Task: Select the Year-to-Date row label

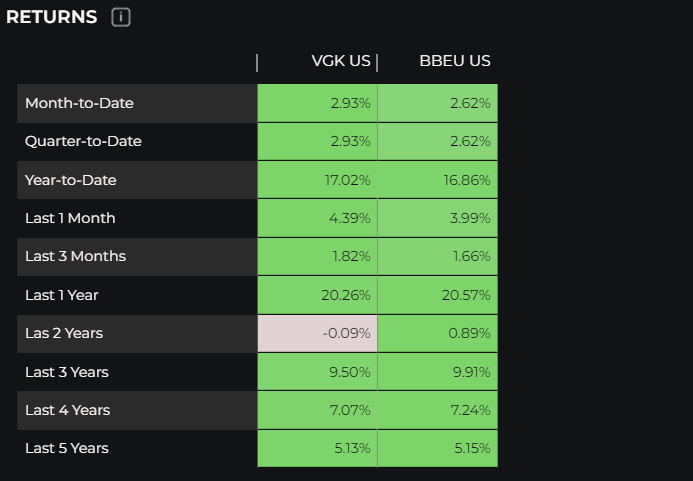Action: 71,180
